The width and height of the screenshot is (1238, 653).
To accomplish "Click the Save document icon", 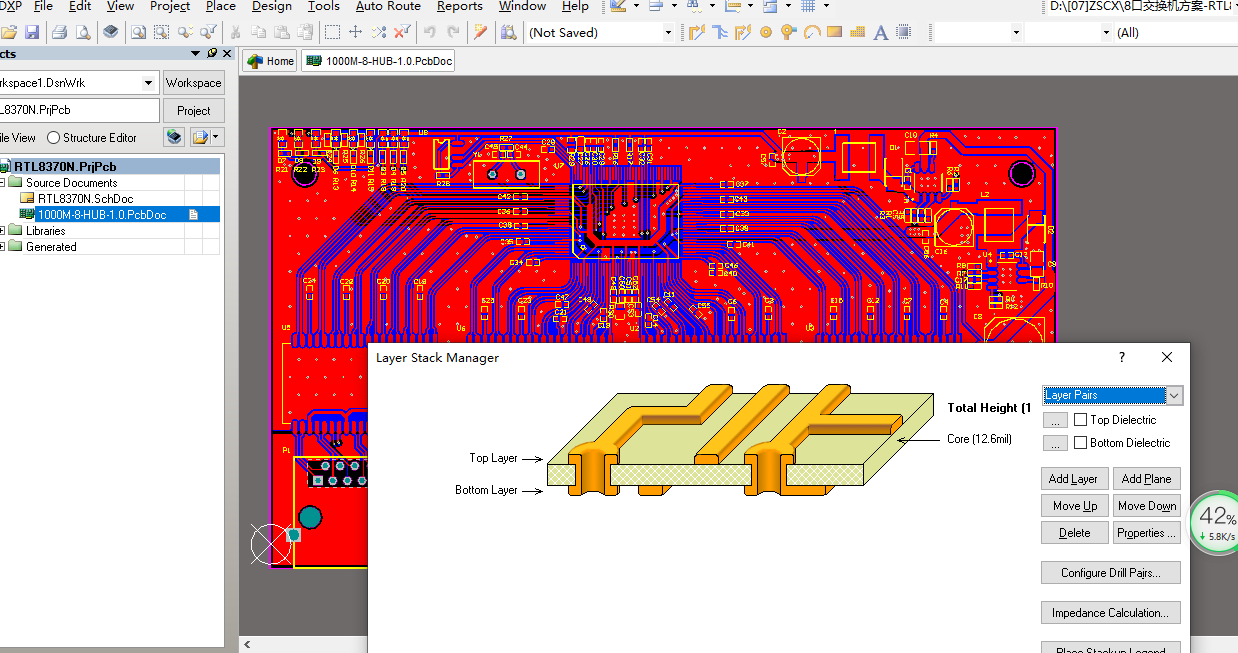I will [32, 32].
